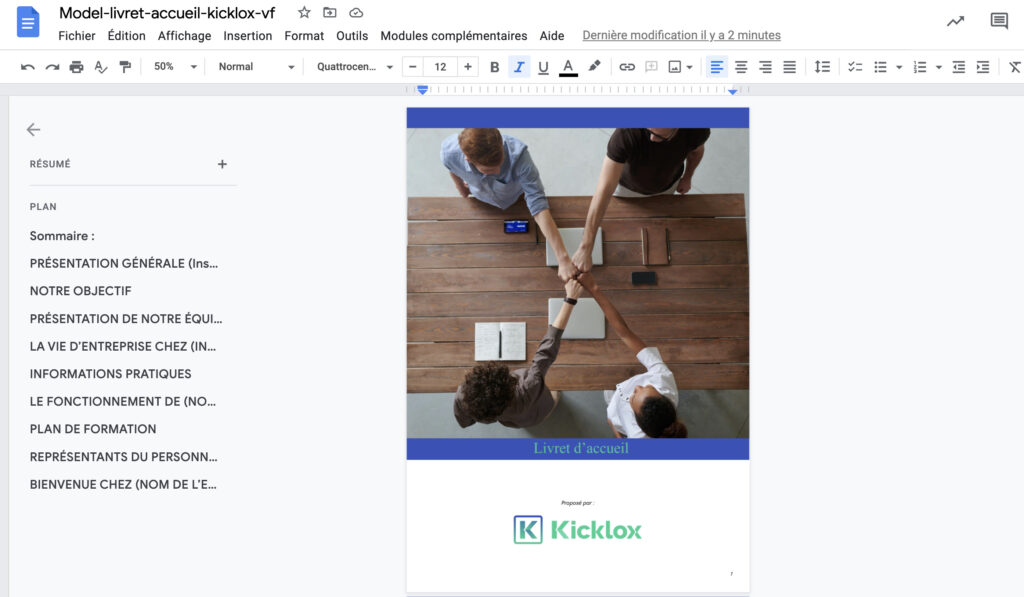Viewport: 1024px width, 597px height.
Task: Open the activity trend icon
Action: pyautogui.click(x=955, y=22)
